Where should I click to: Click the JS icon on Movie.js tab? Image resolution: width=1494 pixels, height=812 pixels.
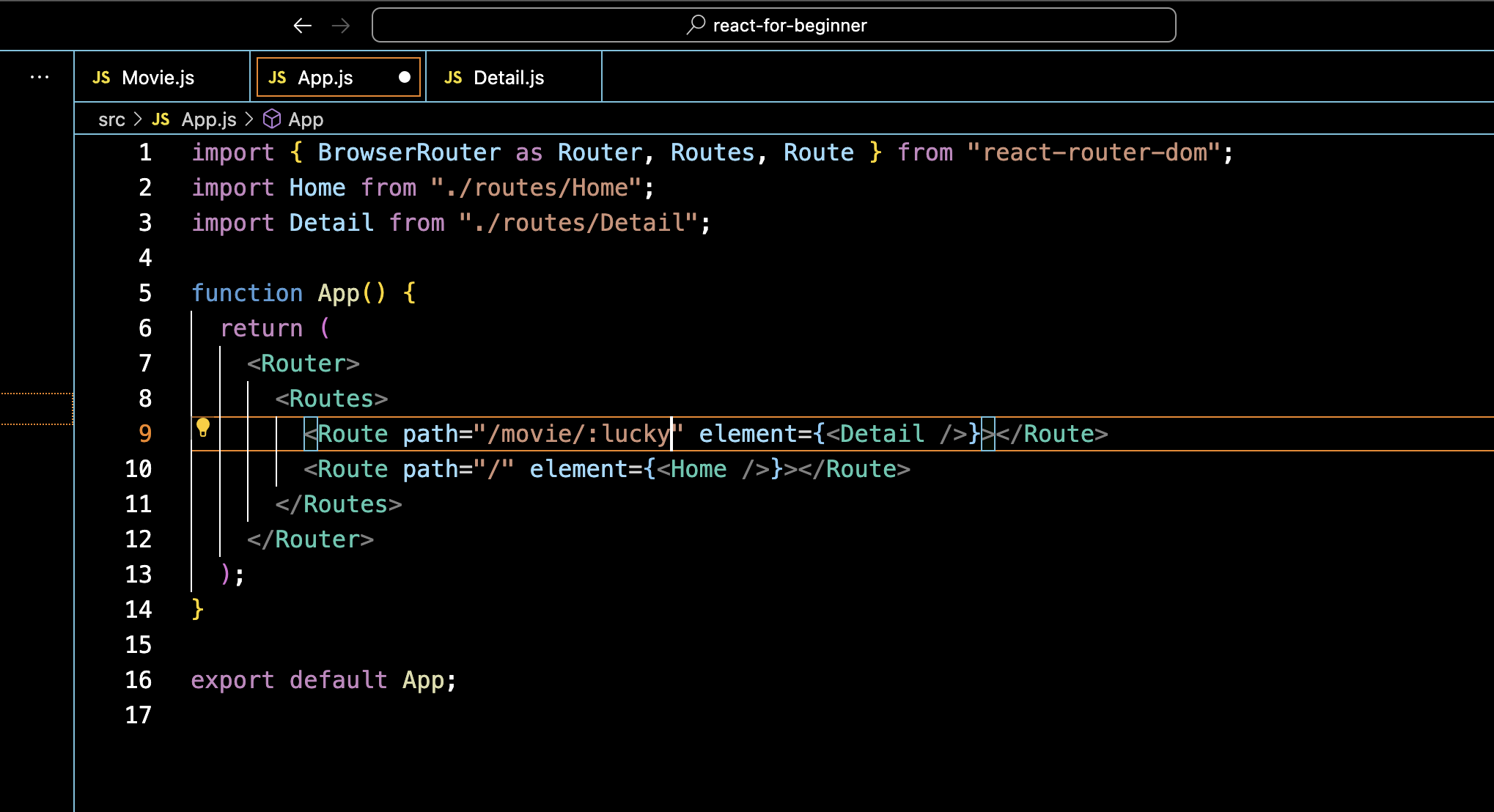tap(101, 78)
